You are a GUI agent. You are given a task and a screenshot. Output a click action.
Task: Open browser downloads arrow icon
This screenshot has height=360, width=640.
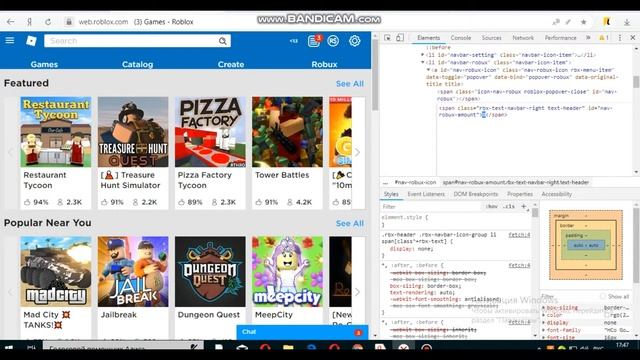[x=627, y=22]
